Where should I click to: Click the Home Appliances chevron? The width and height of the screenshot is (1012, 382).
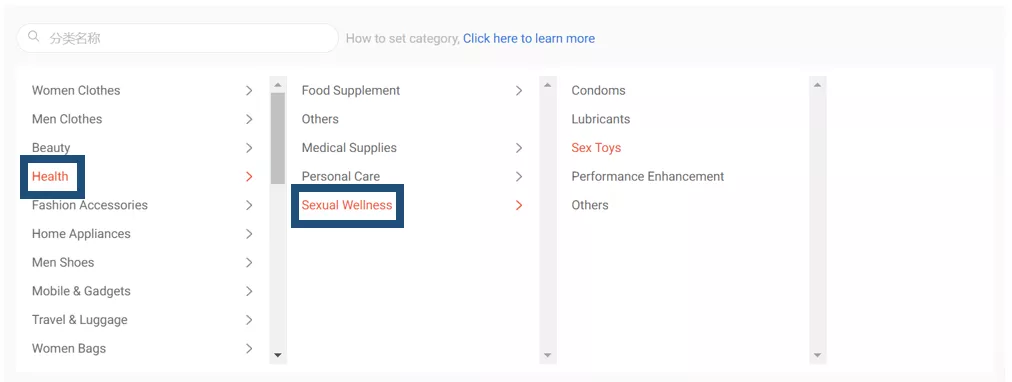pyautogui.click(x=249, y=234)
